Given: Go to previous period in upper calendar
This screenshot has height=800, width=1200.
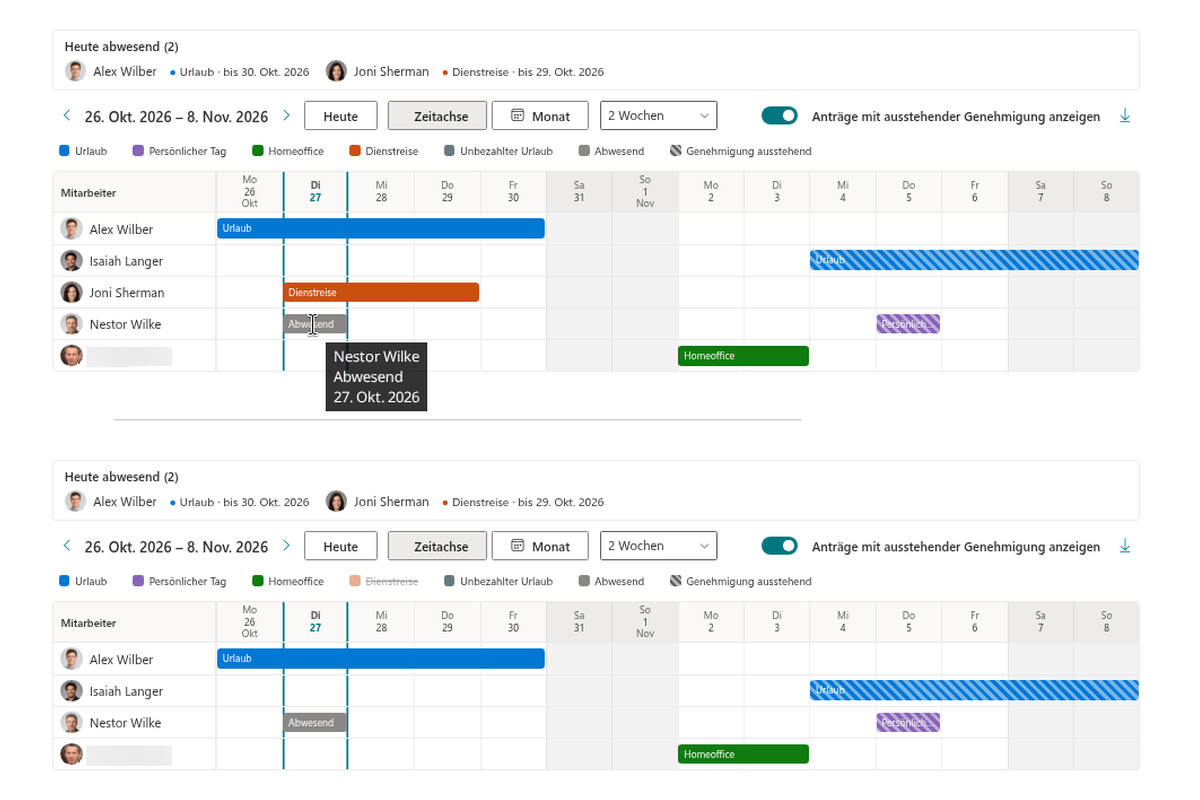Looking at the screenshot, I should click(67, 116).
